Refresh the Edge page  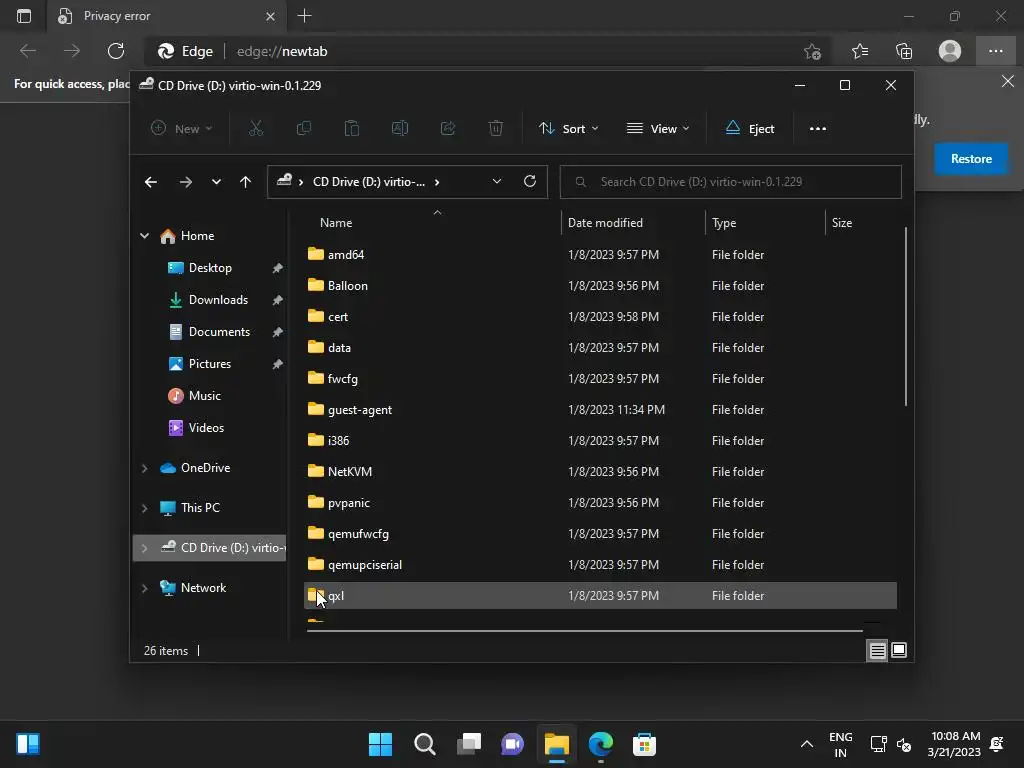point(116,51)
